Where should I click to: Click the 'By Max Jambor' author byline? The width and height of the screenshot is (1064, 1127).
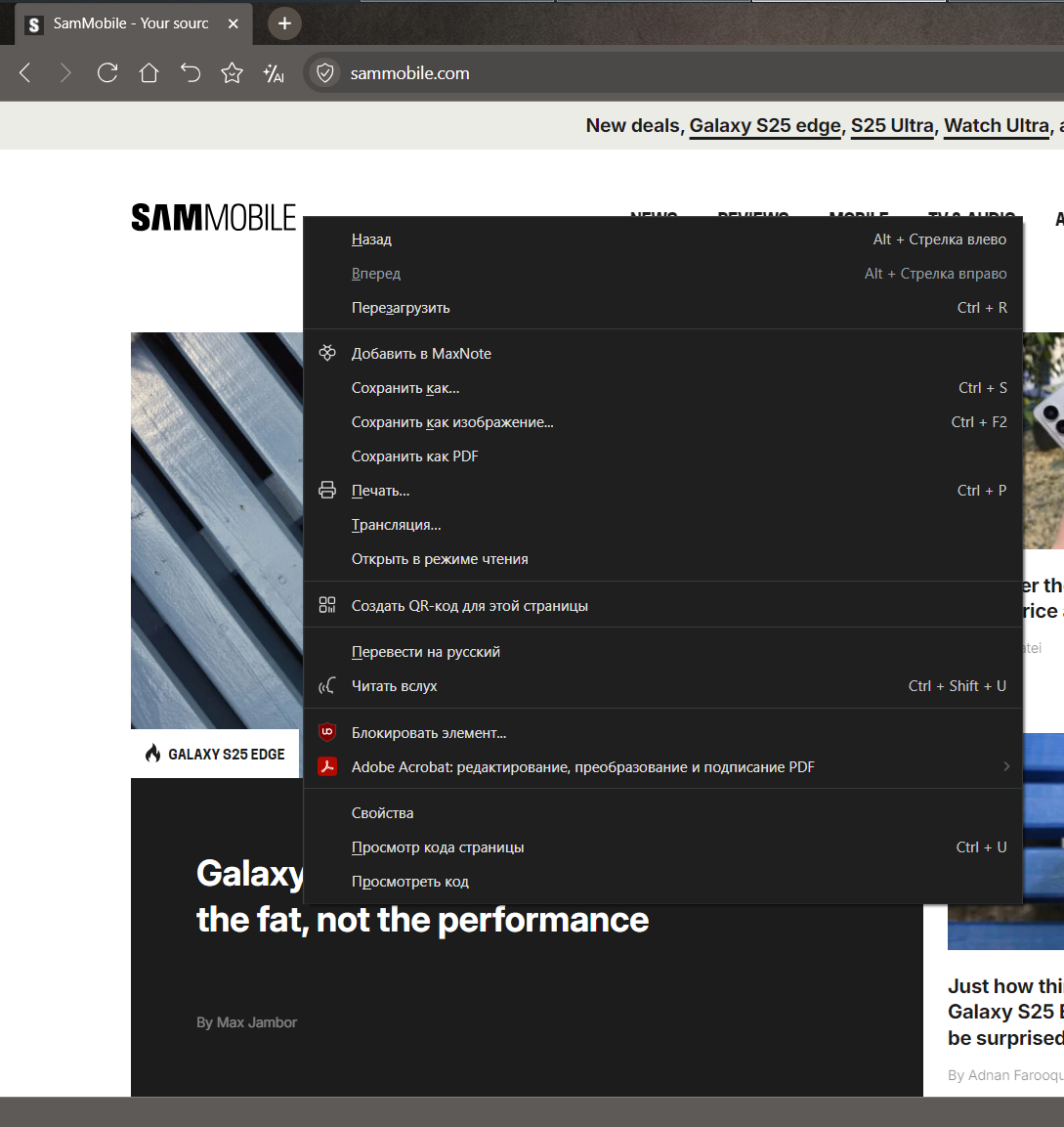click(x=246, y=1022)
